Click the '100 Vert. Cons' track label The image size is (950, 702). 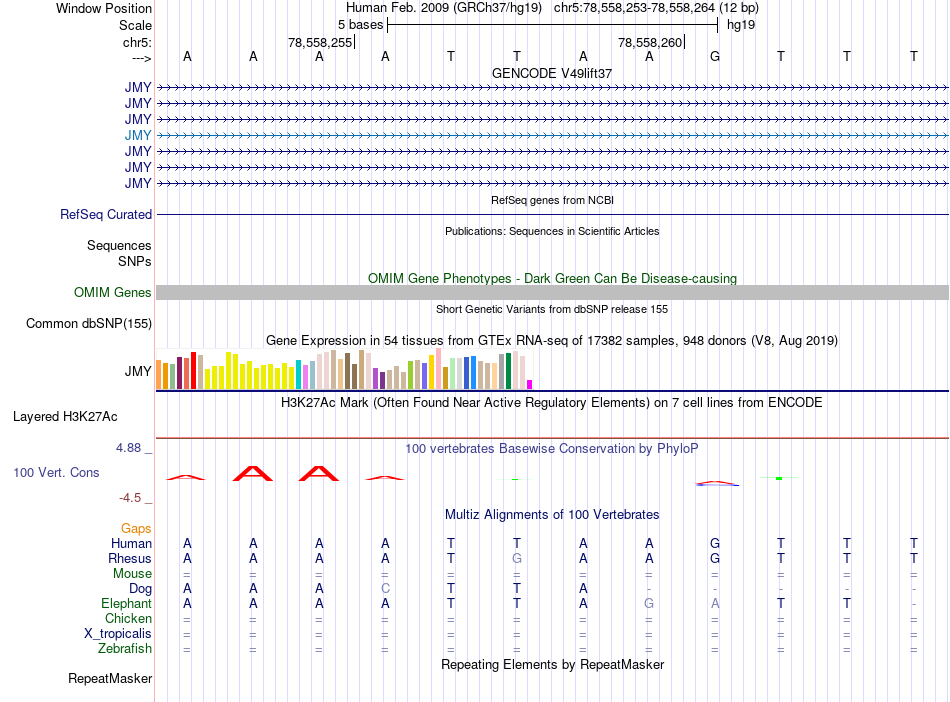[x=56, y=472]
